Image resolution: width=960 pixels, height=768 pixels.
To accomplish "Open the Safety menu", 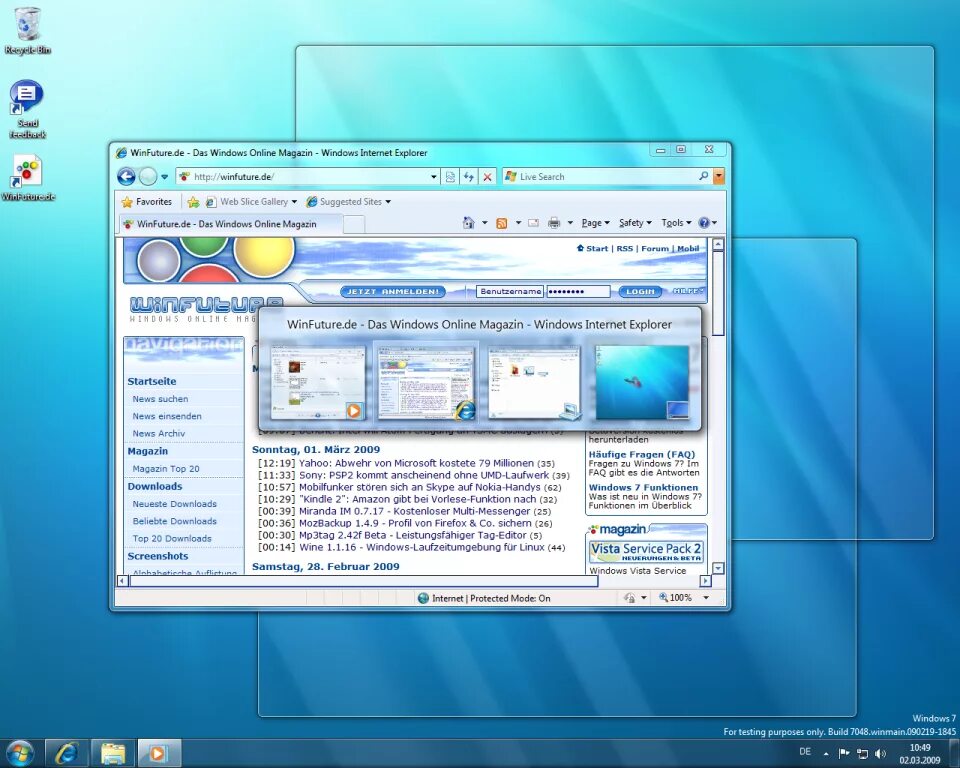I will (635, 223).
